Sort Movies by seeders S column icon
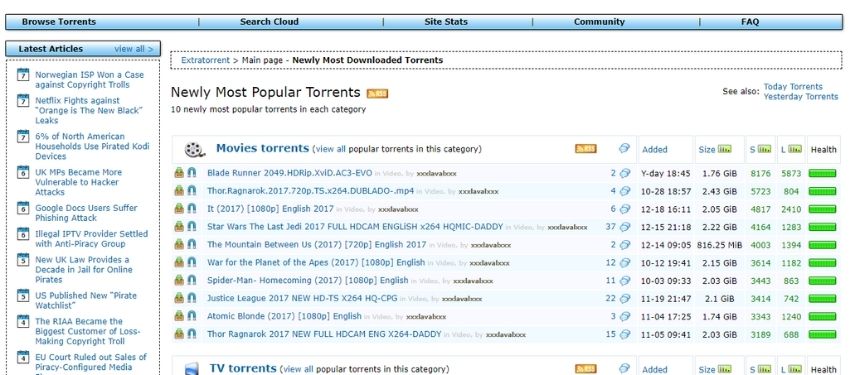This screenshot has width=850, height=375. [764, 149]
